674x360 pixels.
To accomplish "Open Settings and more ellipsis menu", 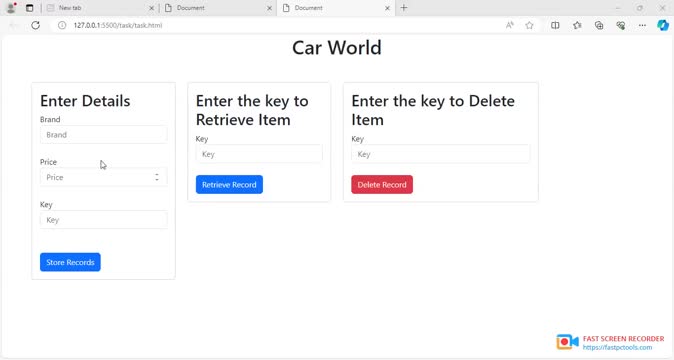I will pos(642,25).
